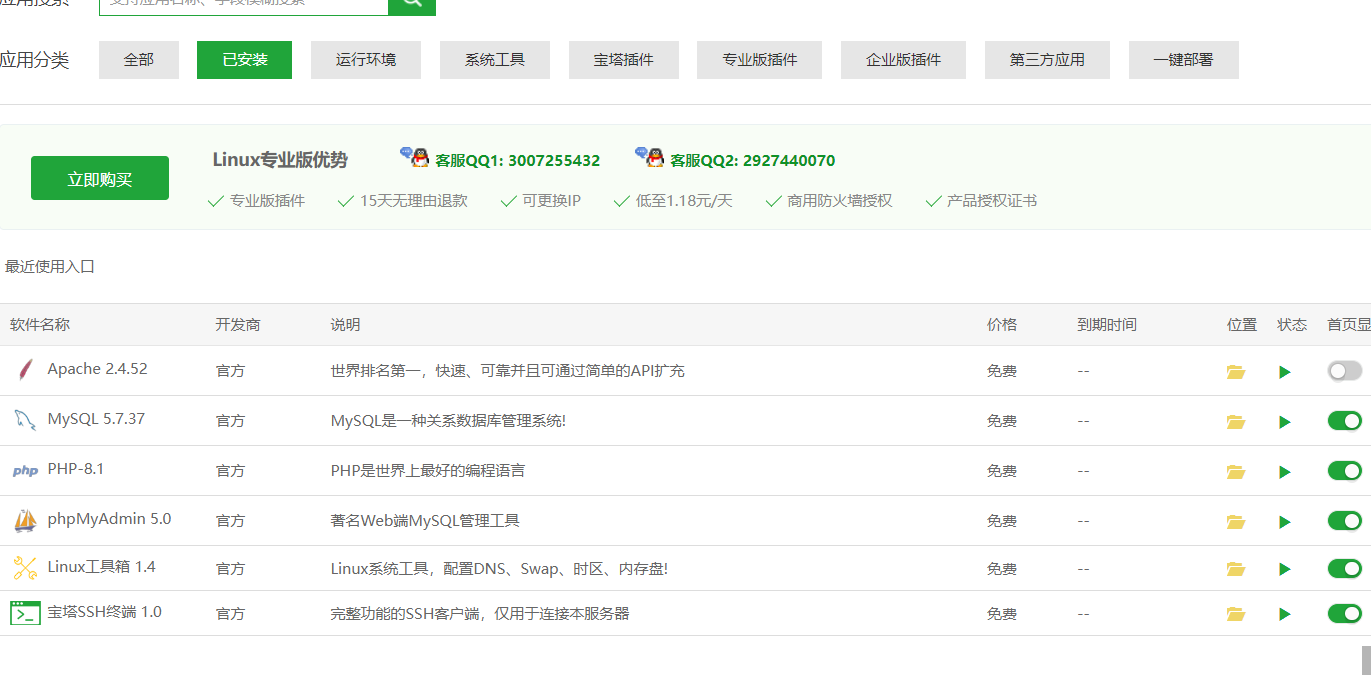Select the 全部 category tab
1371x675 pixels.
[139, 60]
